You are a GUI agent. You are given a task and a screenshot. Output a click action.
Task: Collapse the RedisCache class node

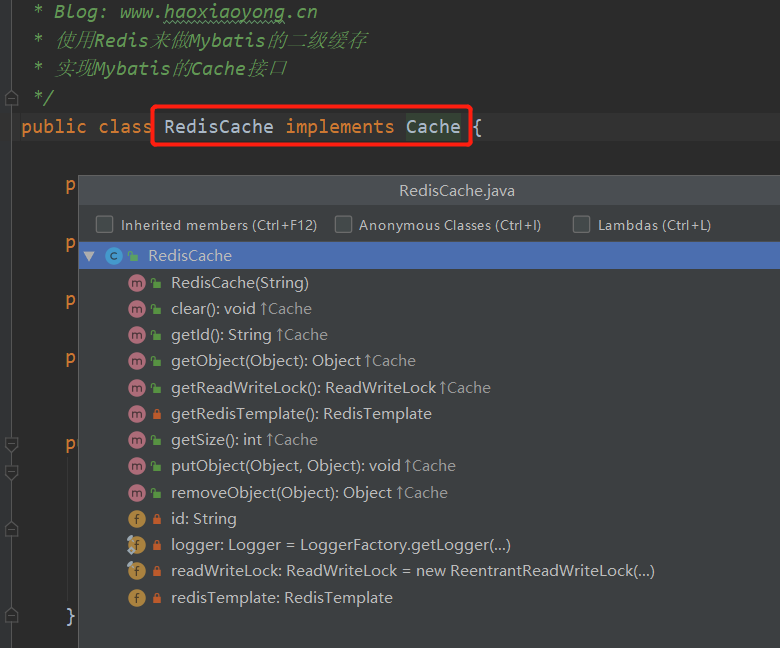point(90,256)
